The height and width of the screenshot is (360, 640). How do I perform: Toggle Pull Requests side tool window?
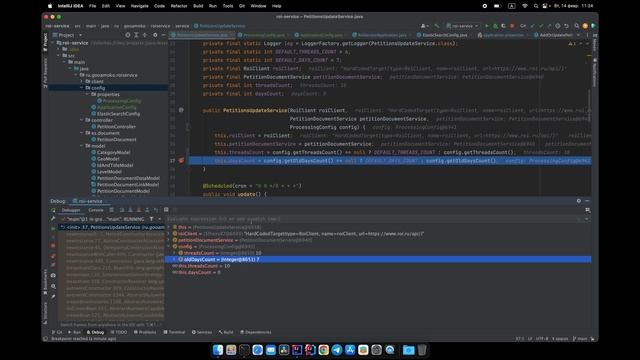(x=45, y=73)
